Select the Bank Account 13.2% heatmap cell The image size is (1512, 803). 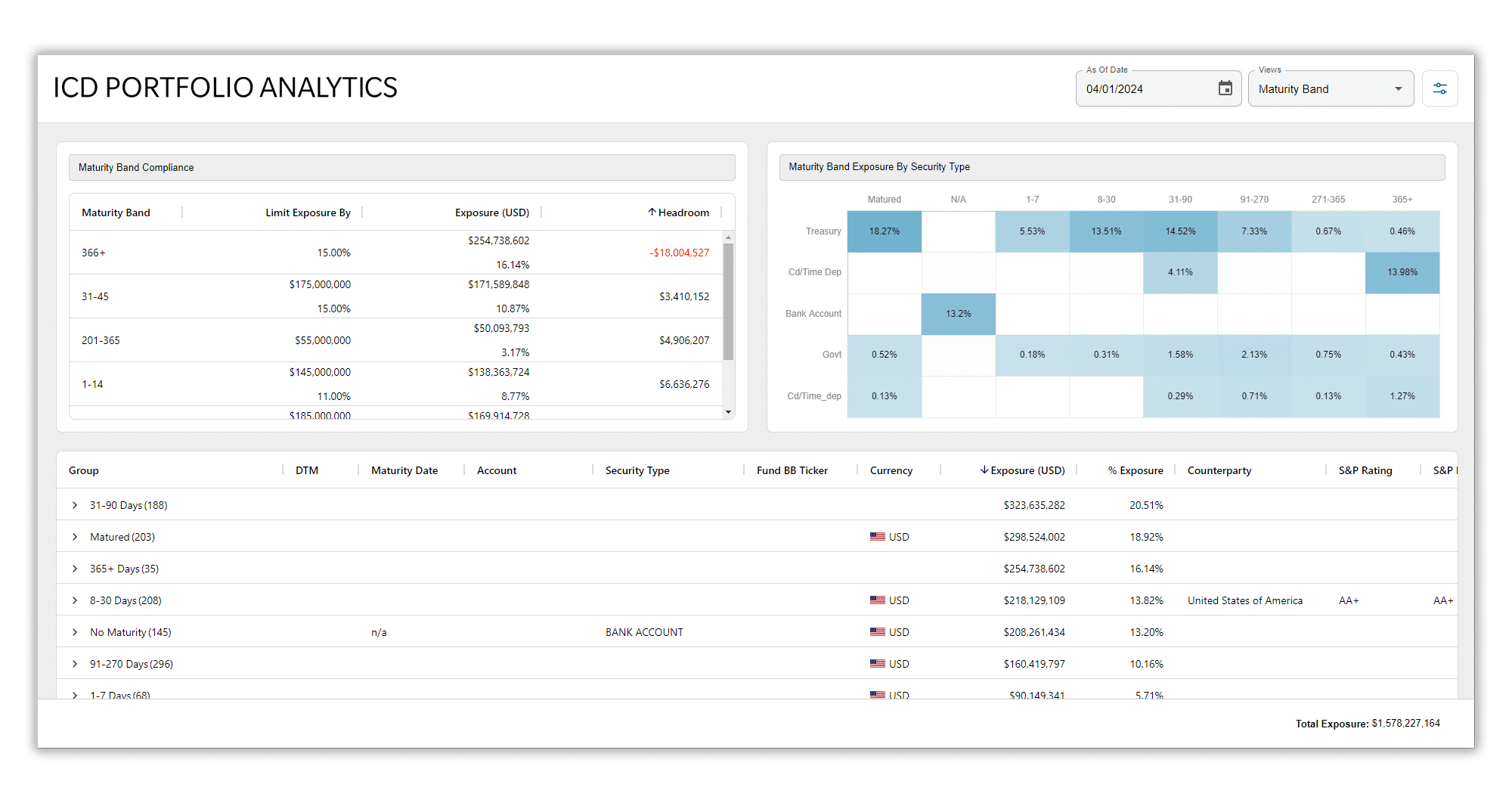958,314
